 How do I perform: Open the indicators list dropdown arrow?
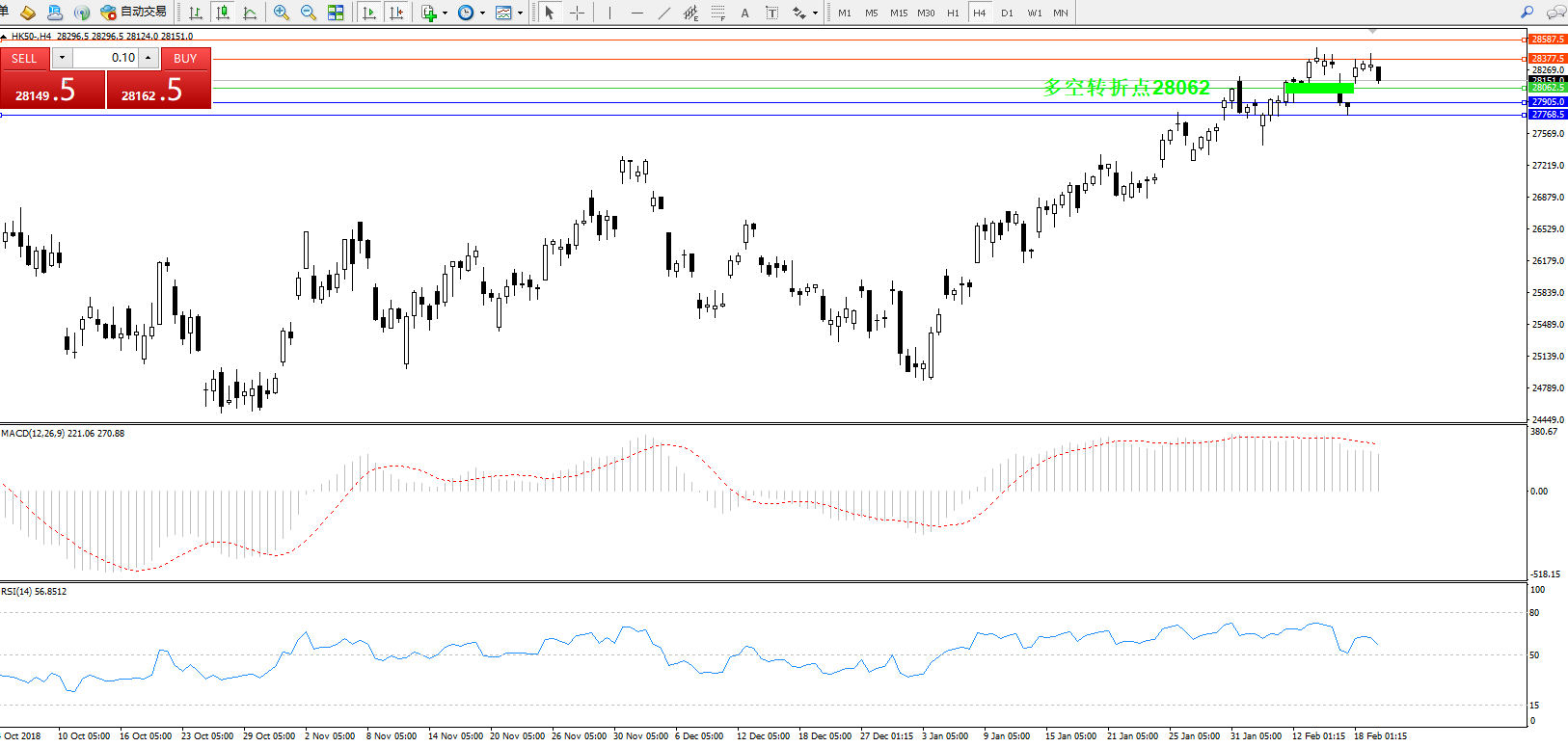point(445,13)
